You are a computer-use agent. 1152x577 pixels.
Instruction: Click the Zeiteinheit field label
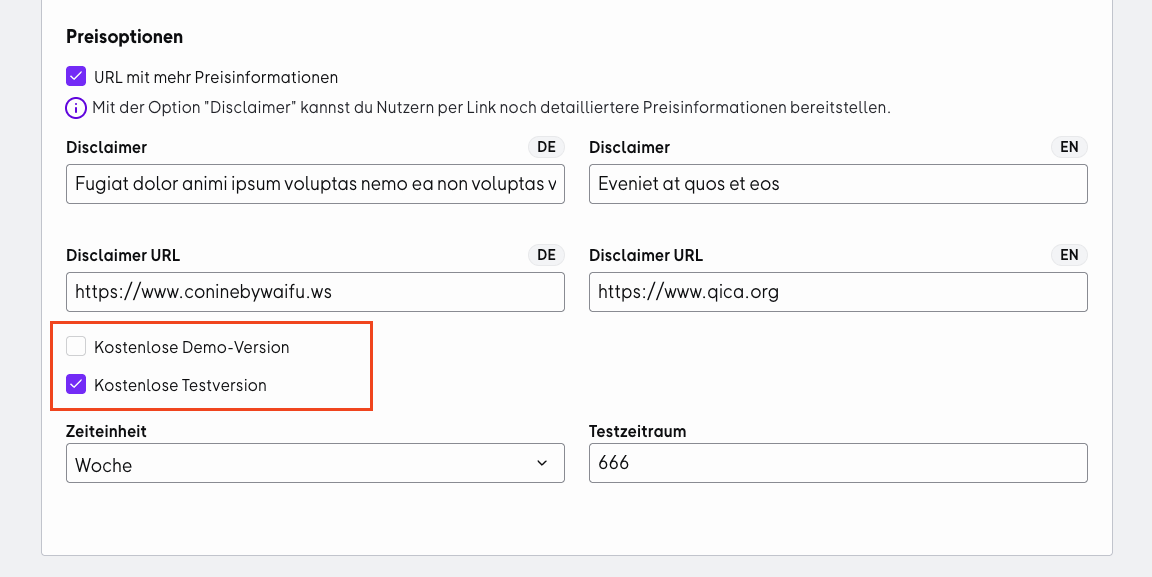click(106, 431)
